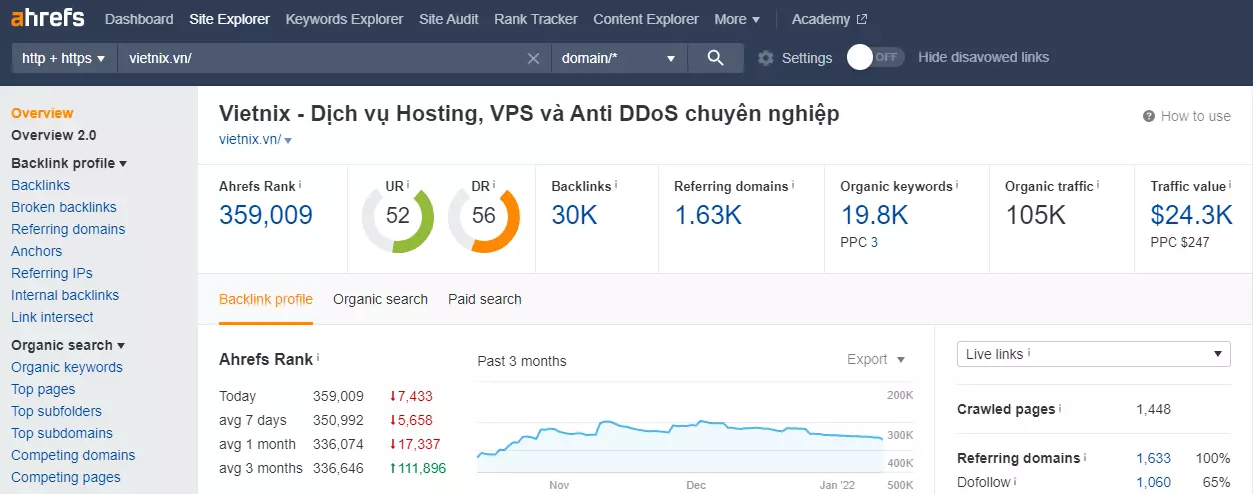The width and height of the screenshot is (1253, 494).
Task: Click 359,009 Ahrefs Rank headline value
Action: point(266,215)
